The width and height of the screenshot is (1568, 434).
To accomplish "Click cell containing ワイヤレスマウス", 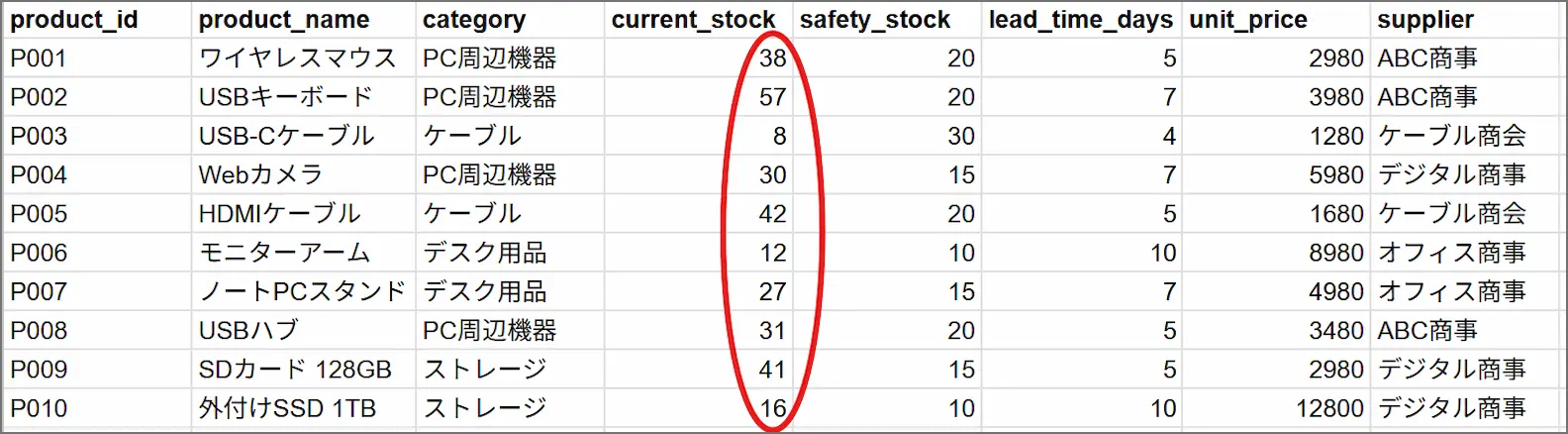I will (x=303, y=58).
